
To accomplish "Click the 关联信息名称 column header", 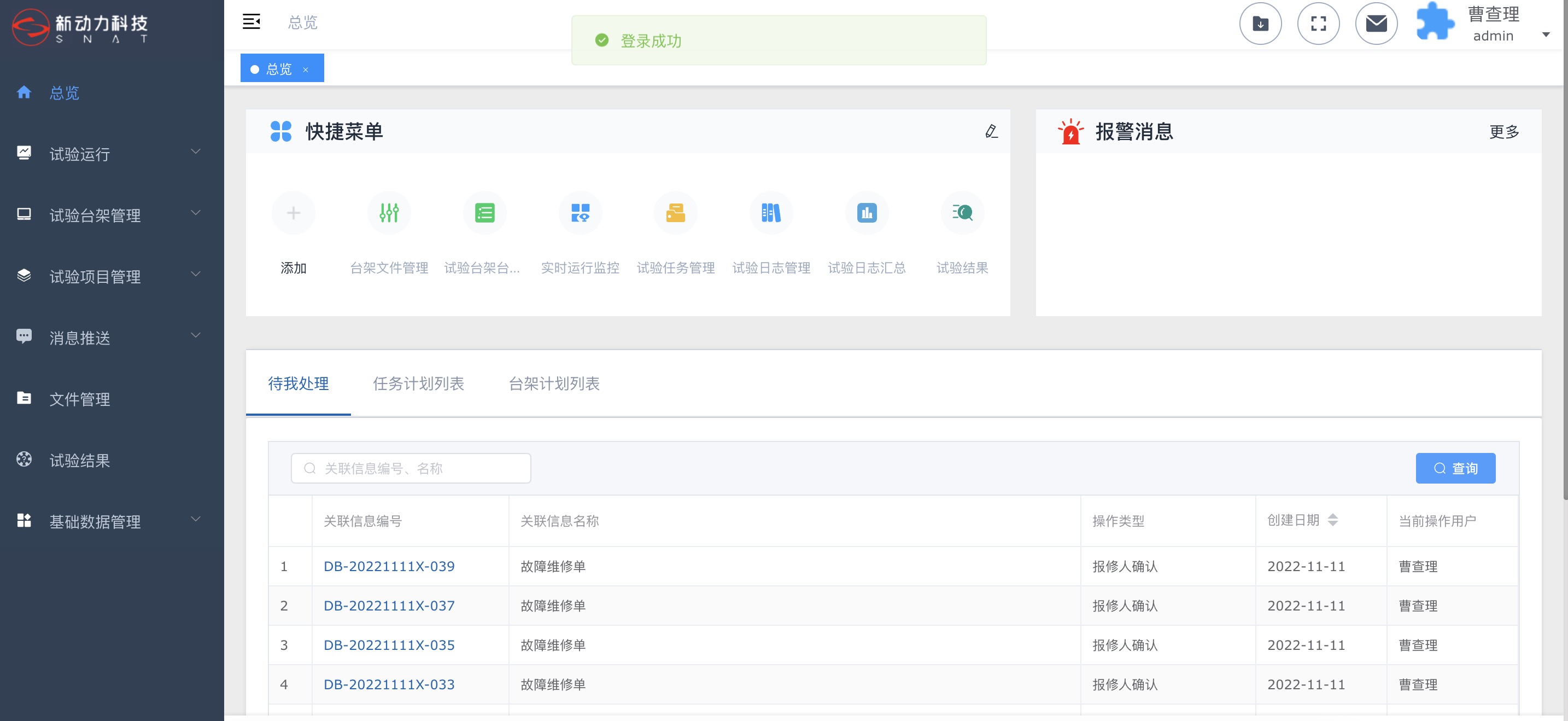I will 559,521.
